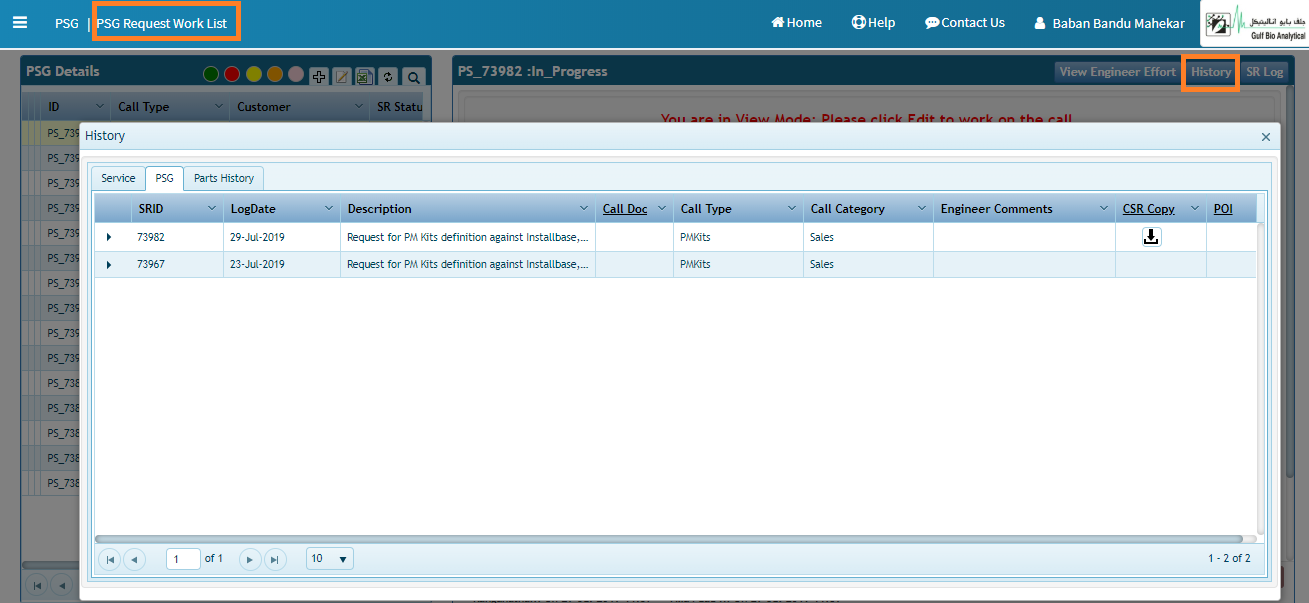Click the Gulf Bio Analytical logo
This screenshot has height=603, width=1309.
pos(1254,23)
